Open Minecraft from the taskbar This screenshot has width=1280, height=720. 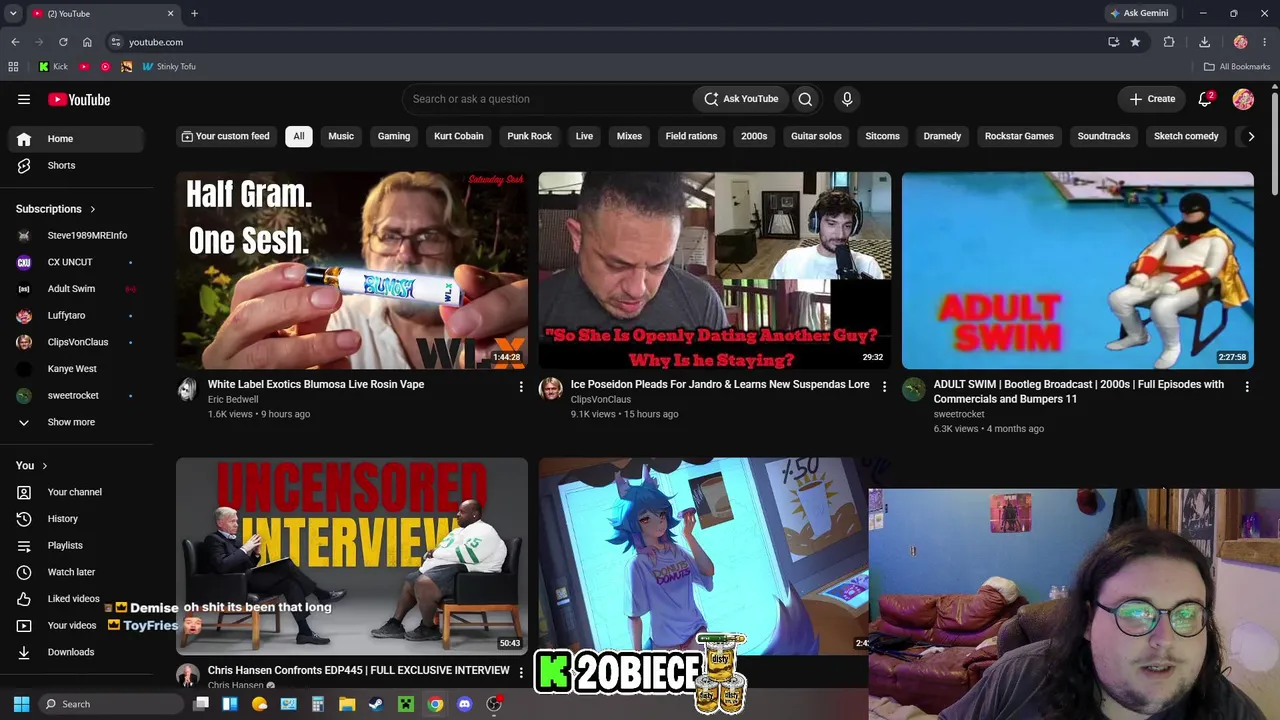point(406,704)
